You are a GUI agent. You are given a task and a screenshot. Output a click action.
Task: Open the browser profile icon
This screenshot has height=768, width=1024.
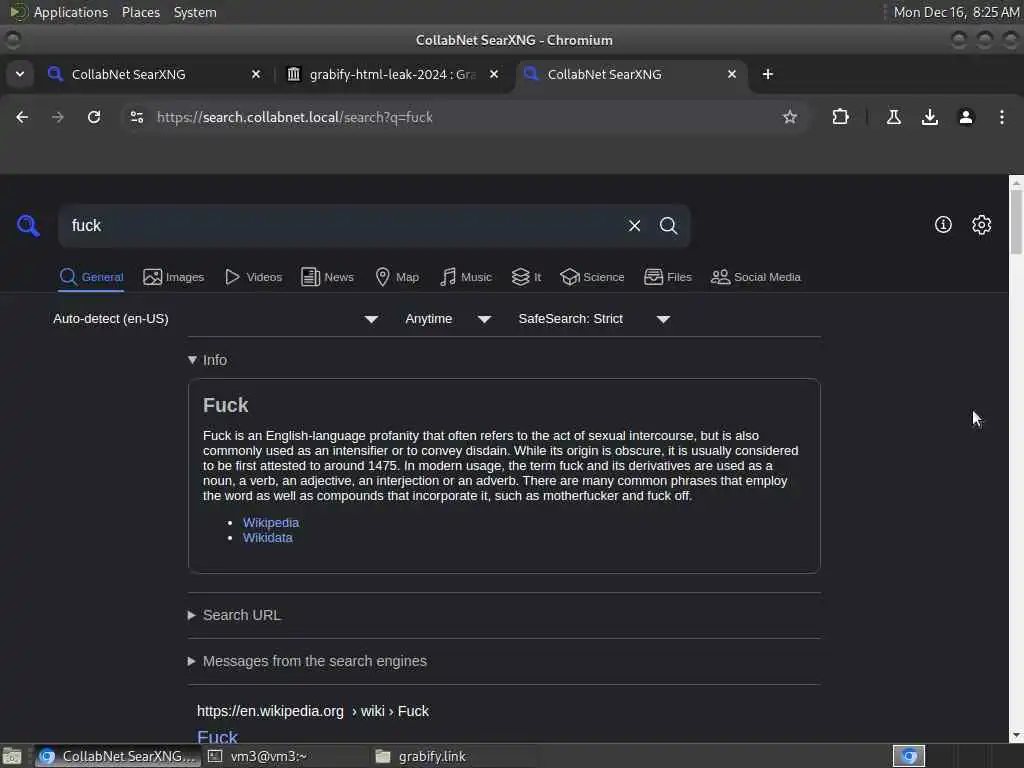965,117
